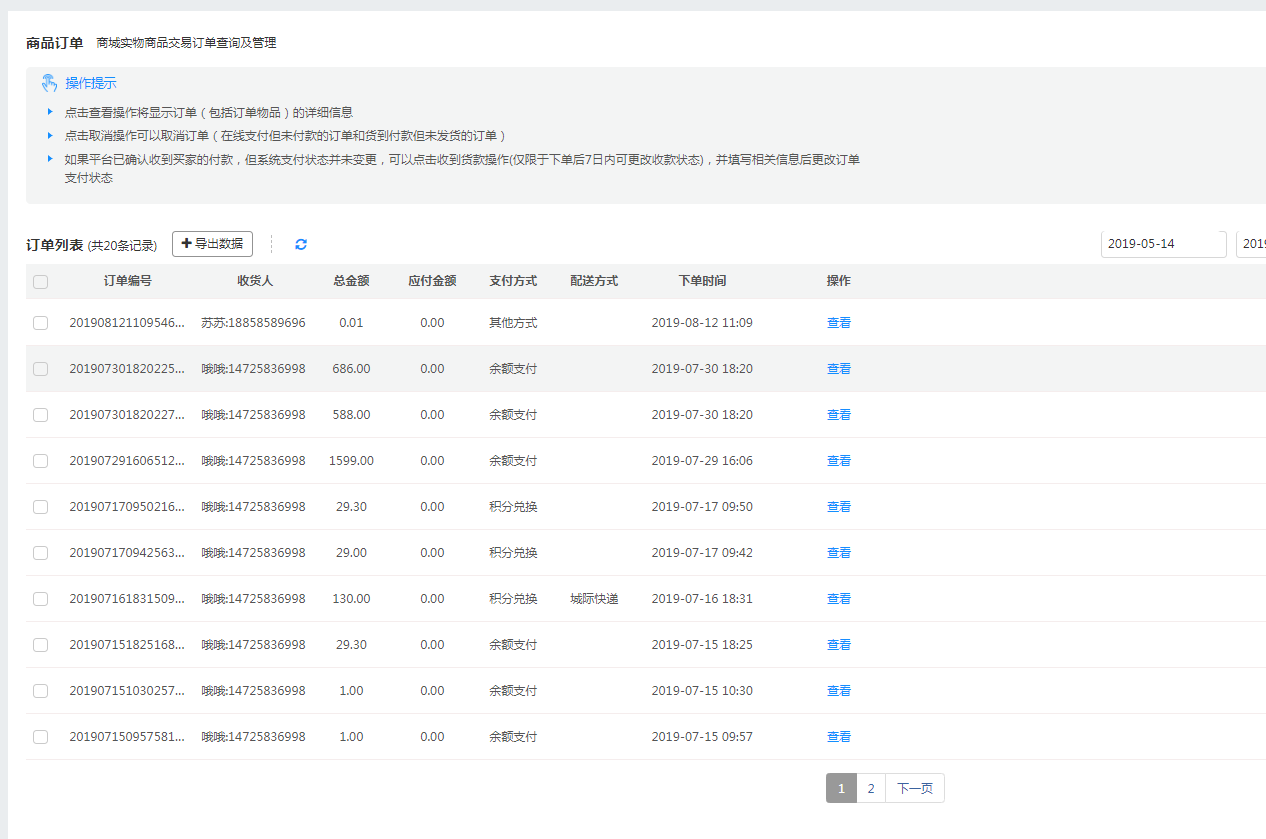Click the operation tips hand icon
This screenshot has width=1266, height=839.
pos(49,83)
